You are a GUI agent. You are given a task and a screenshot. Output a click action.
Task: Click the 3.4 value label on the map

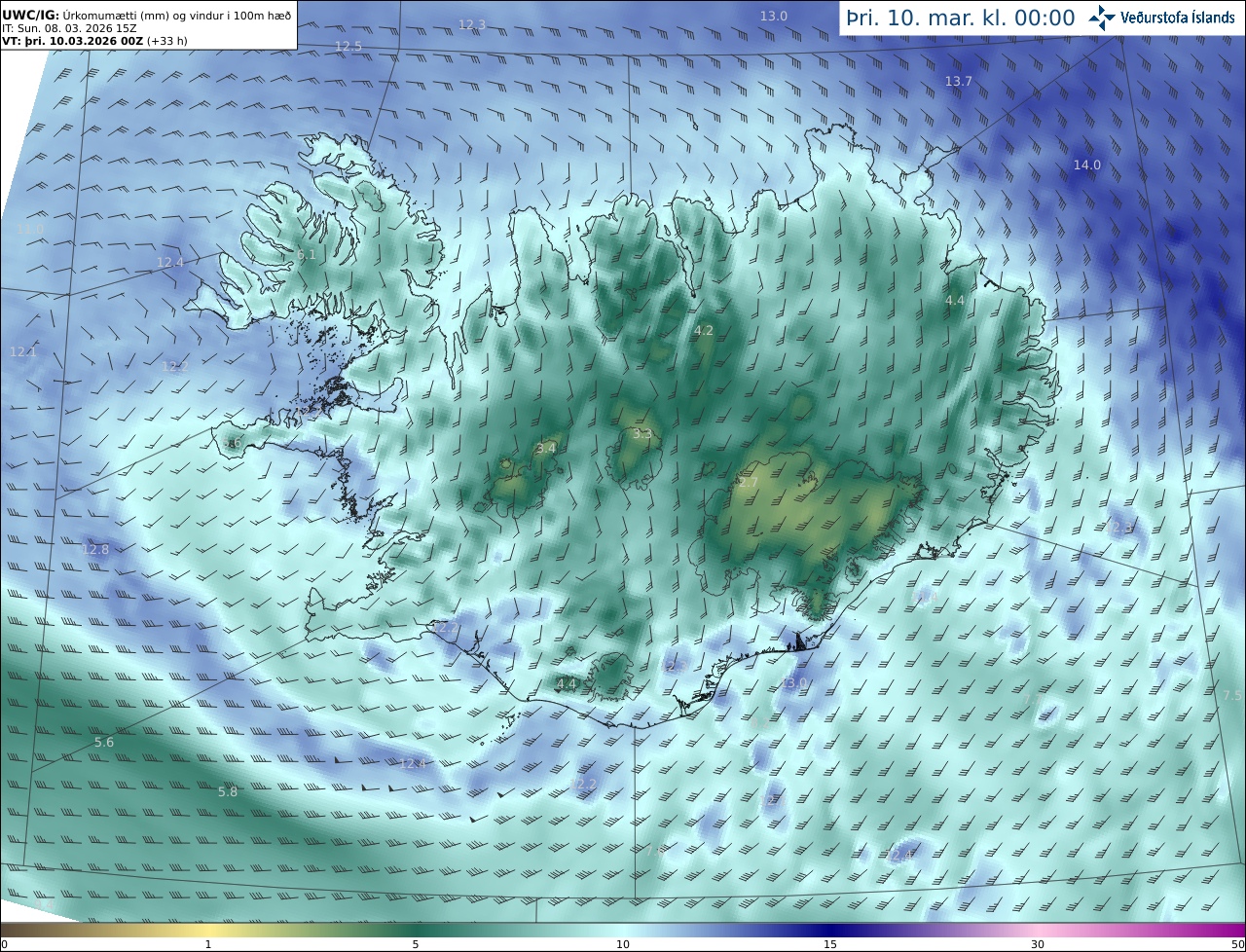pyautogui.click(x=546, y=448)
